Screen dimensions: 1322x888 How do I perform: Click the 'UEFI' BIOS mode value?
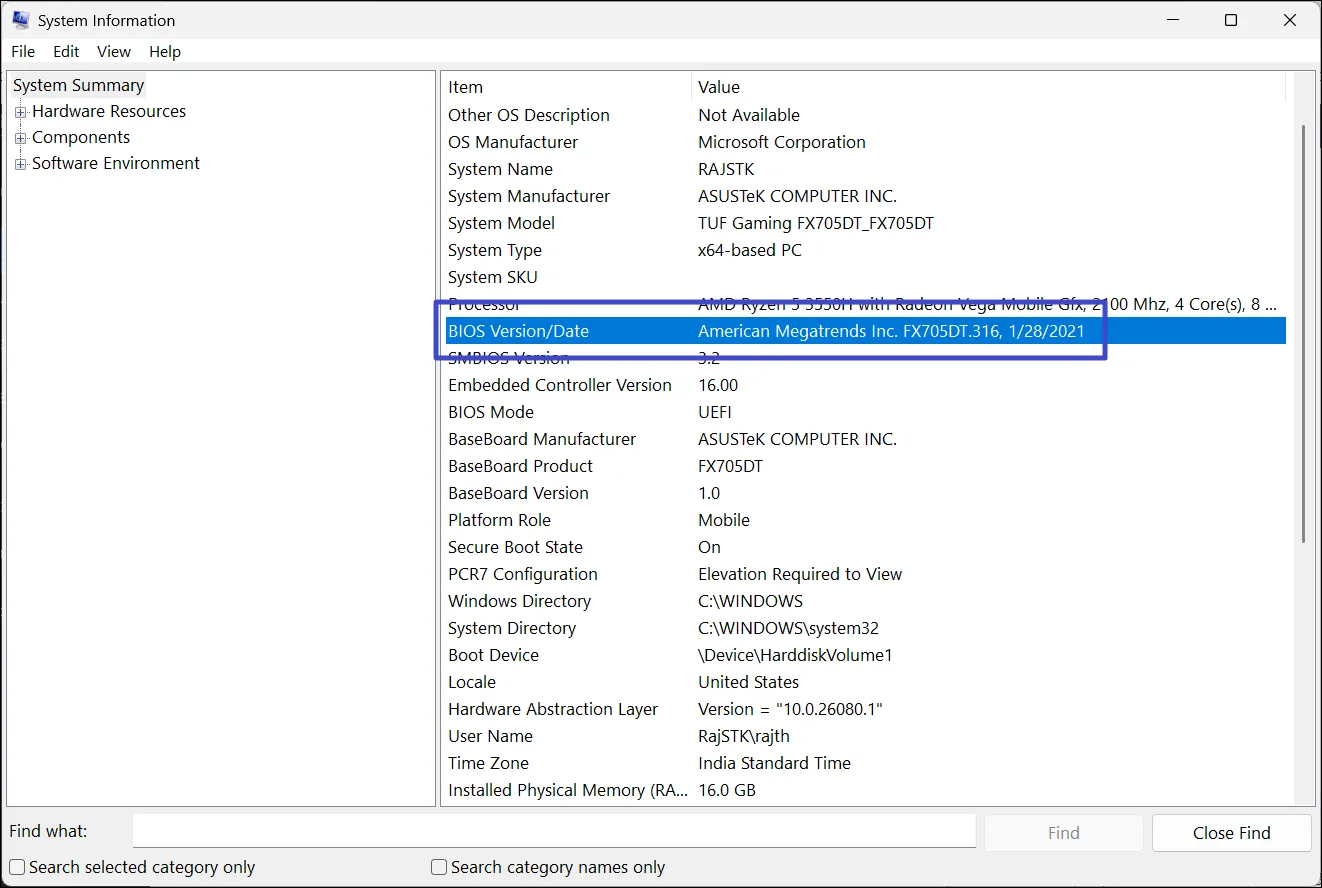coord(716,412)
